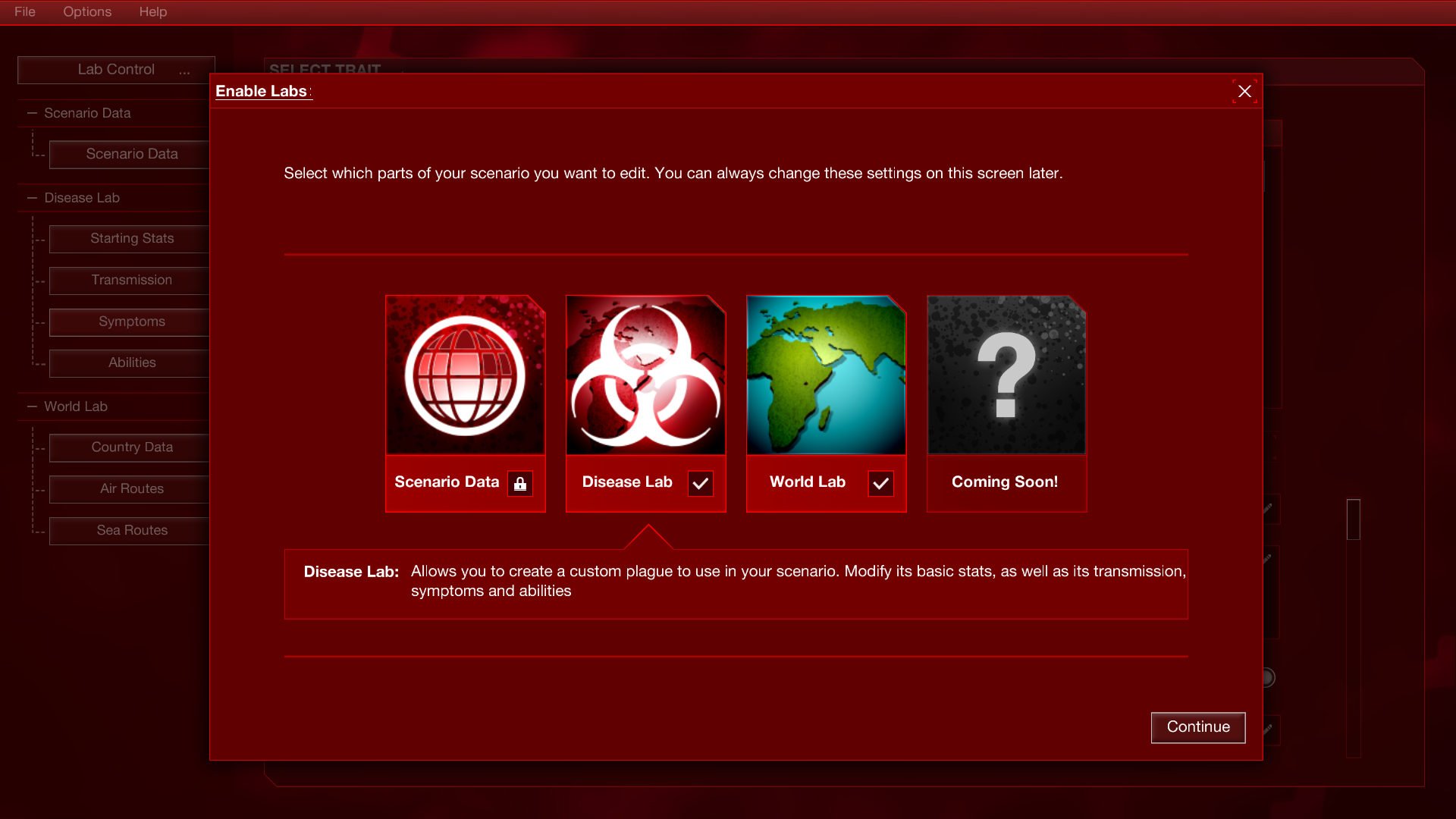The image size is (1456, 819).
Task: Click the Continue button
Action: [x=1198, y=727]
